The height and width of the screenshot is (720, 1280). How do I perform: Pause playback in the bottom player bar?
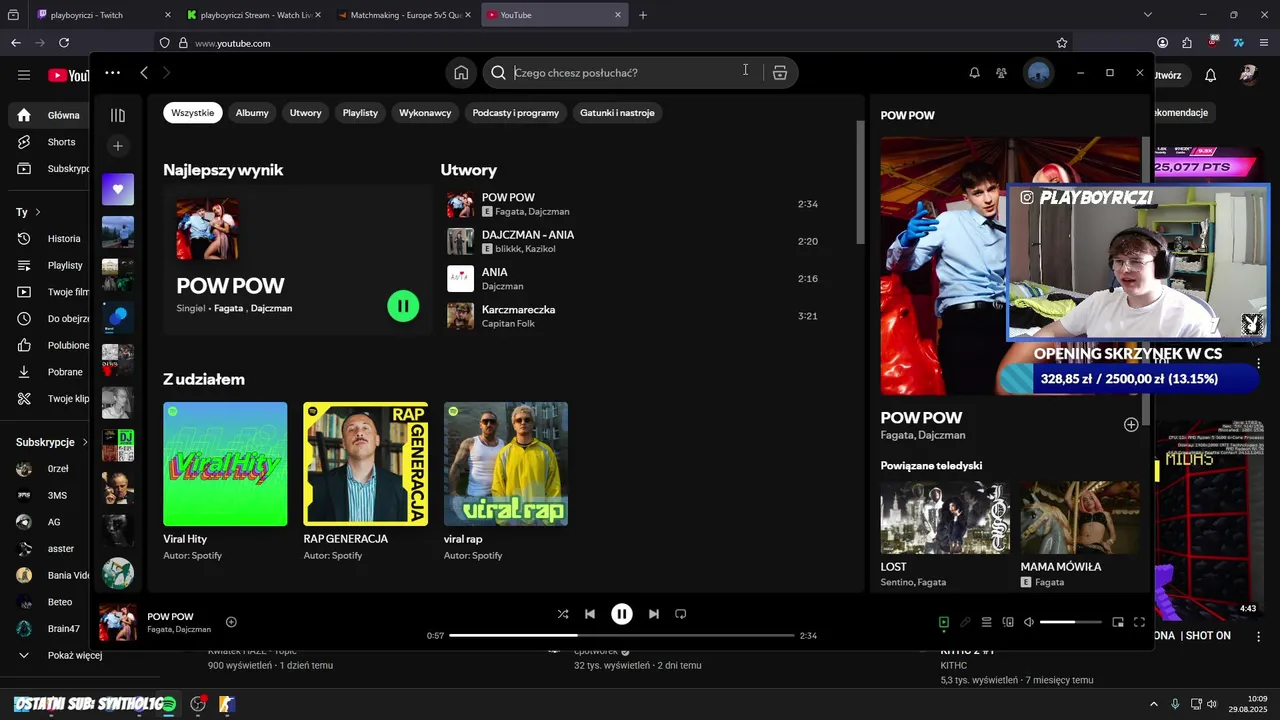pyautogui.click(x=622, y=614)
